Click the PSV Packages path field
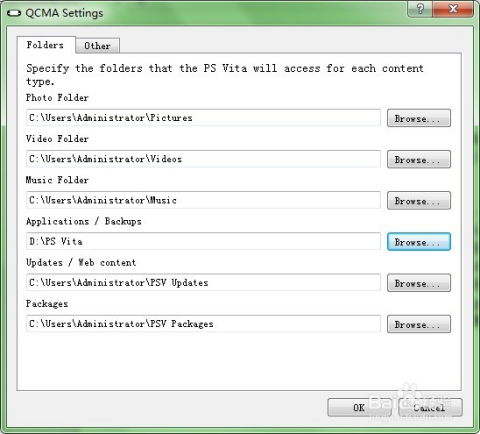This screenshot has height=434, width=480. (203, 324)
